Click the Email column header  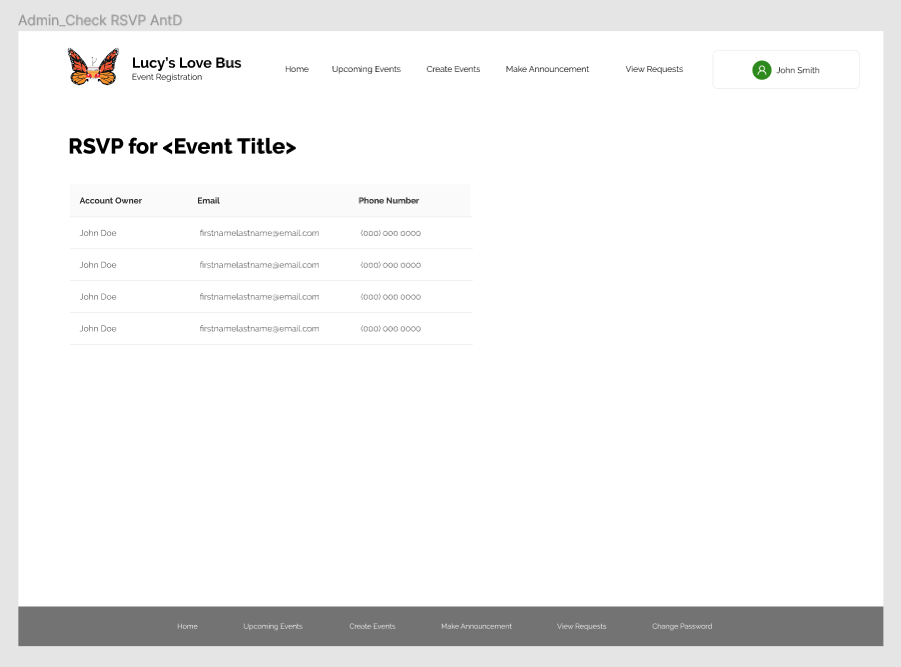208,201
